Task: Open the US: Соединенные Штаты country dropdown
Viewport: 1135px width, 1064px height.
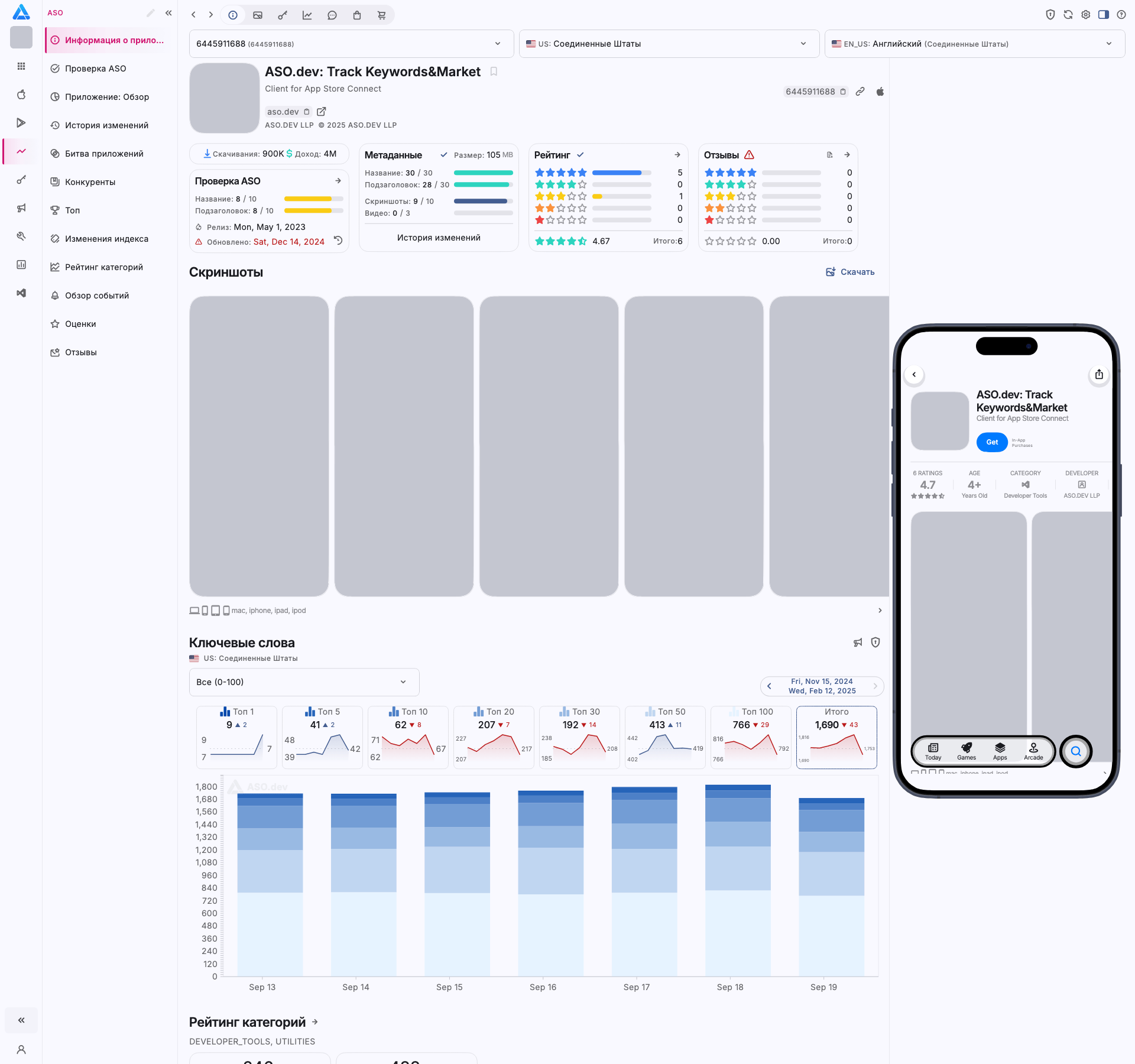Action: (x=669, y=44)
